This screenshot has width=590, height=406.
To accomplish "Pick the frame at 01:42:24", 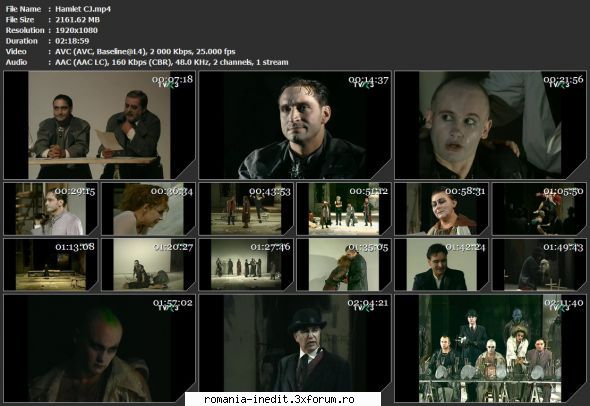I will tap(441, 265).
